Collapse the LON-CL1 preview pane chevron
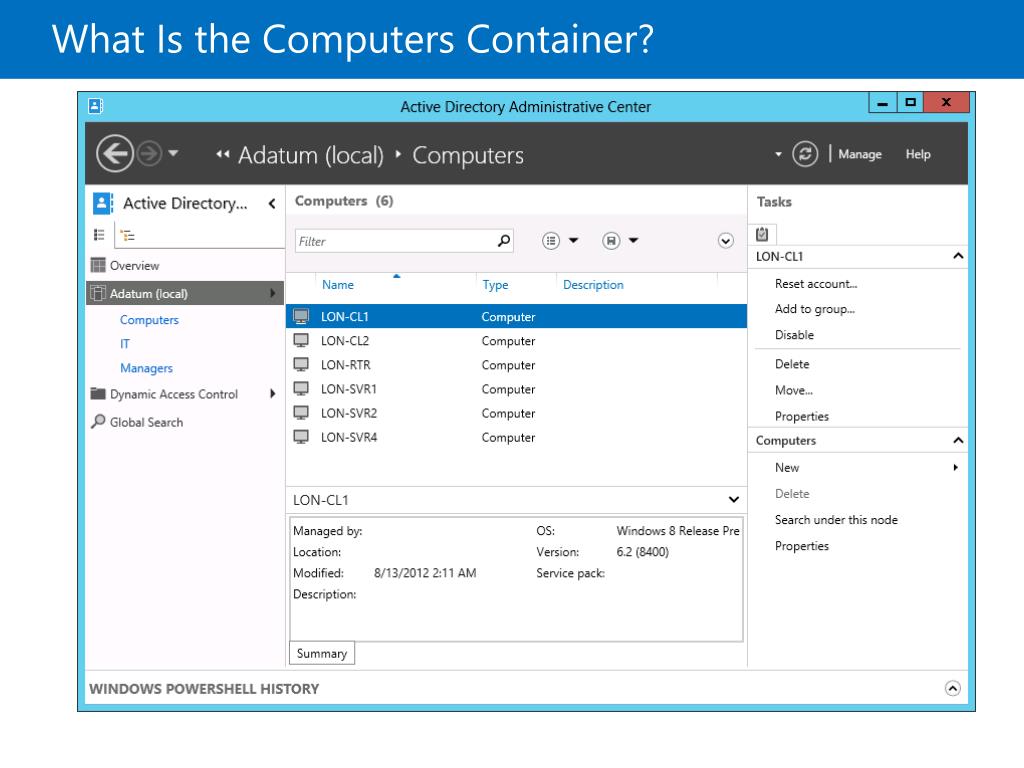The height and width of the screenshot is (768, 1024). click(733, 500)
